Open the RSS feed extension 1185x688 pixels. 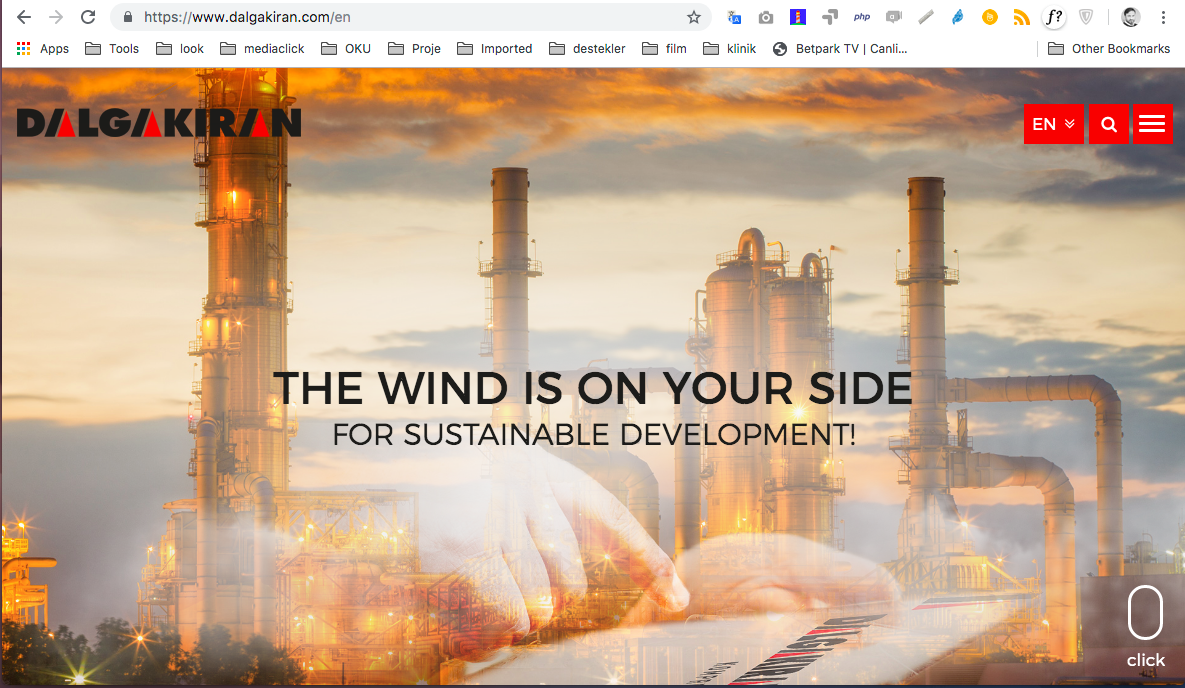pyautogui.click(x=1021, y=17)
